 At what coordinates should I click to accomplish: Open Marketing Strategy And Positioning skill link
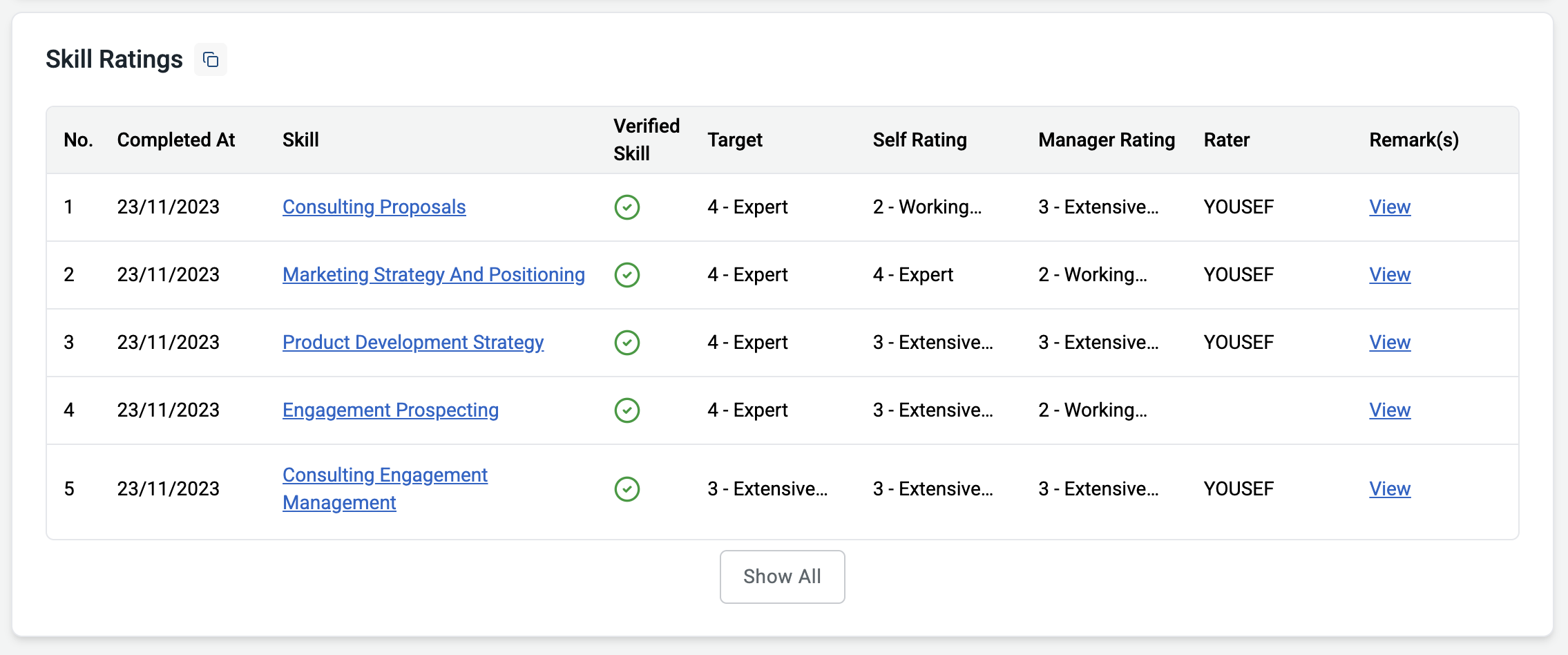[x=433, y=275]
